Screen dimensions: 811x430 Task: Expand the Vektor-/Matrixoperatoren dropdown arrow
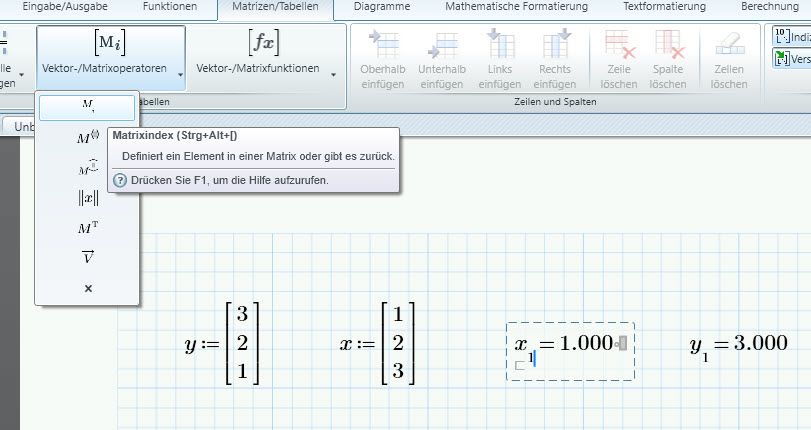(x=180, y=75)
